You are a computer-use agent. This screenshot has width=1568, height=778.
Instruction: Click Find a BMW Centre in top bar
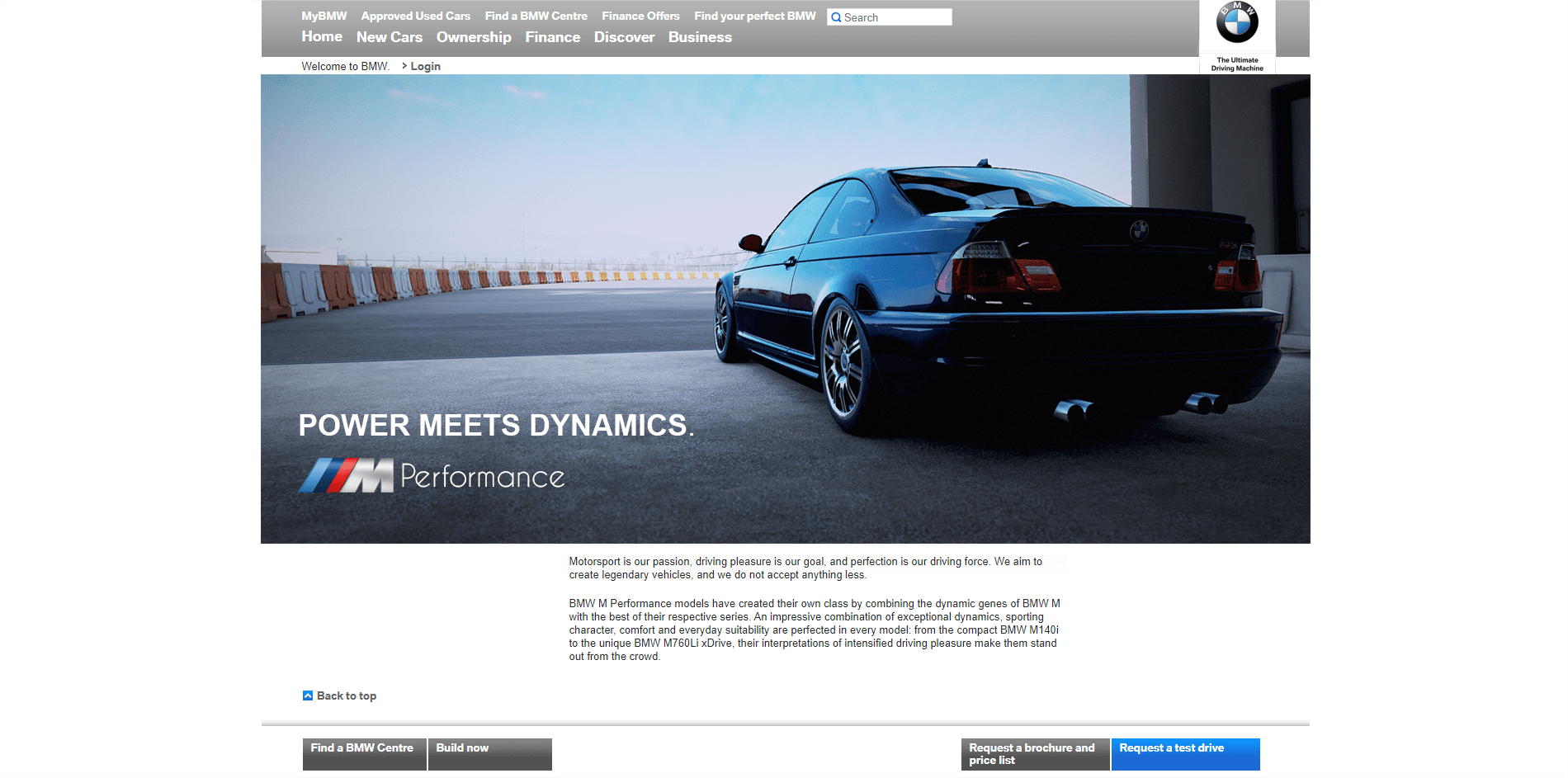(536, 16)
